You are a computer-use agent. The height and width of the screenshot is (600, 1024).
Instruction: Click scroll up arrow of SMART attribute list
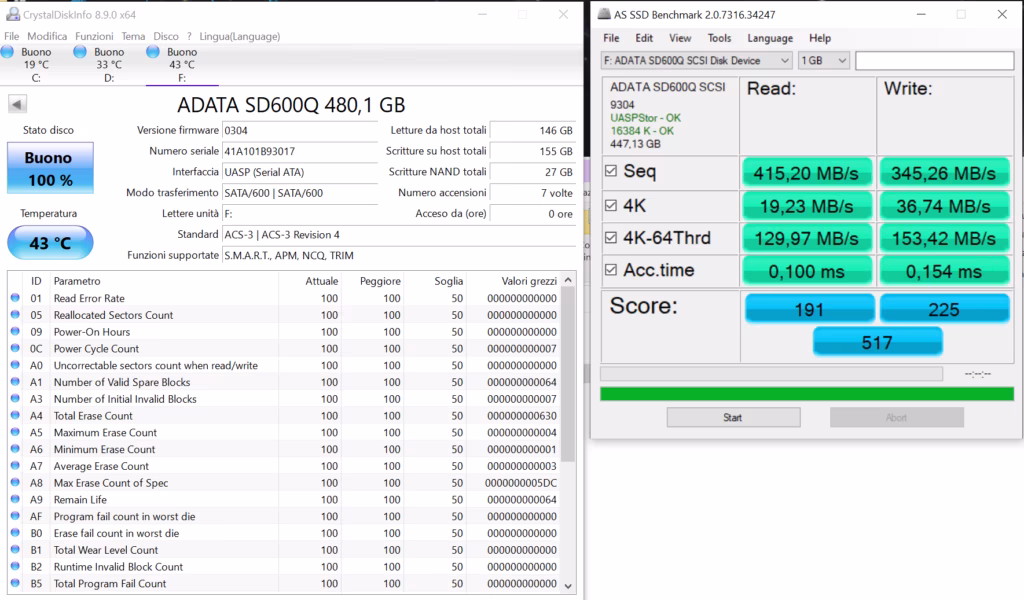[568, 280]
